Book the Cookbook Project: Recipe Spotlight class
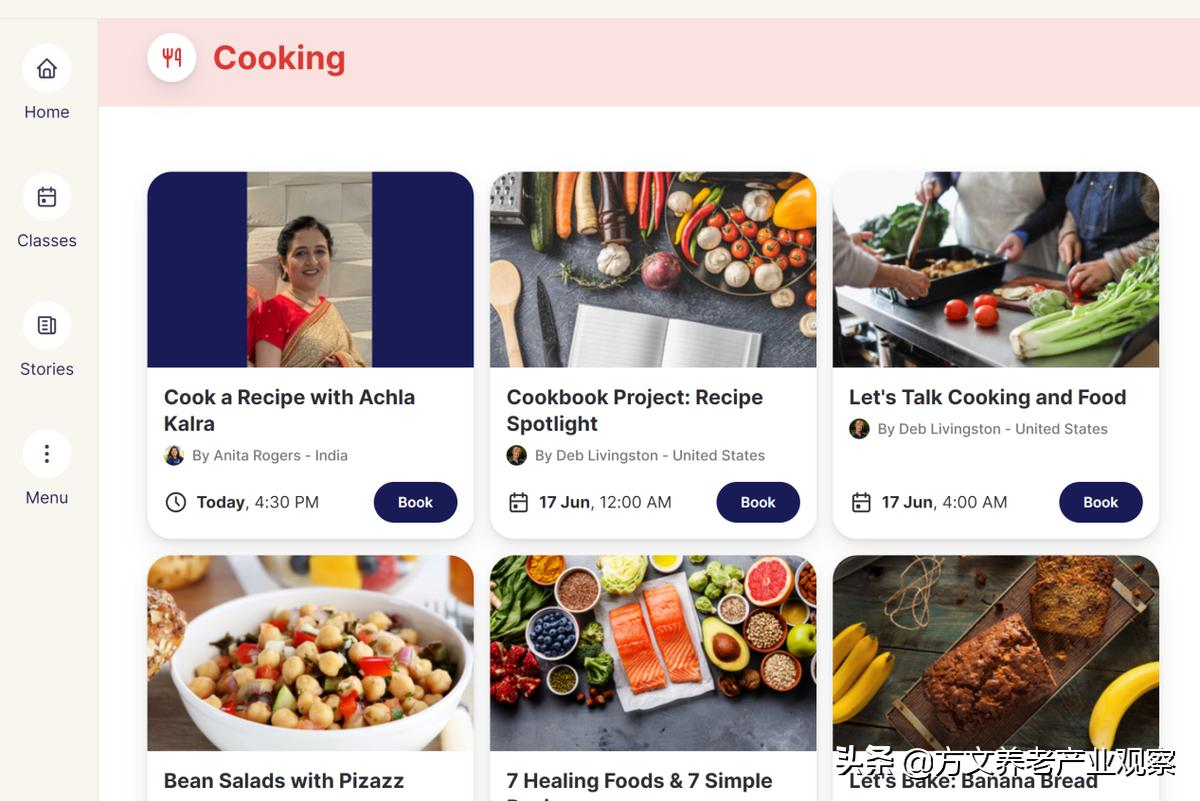1200x801 pixels. pyautogui.click(x=758, y=502)
